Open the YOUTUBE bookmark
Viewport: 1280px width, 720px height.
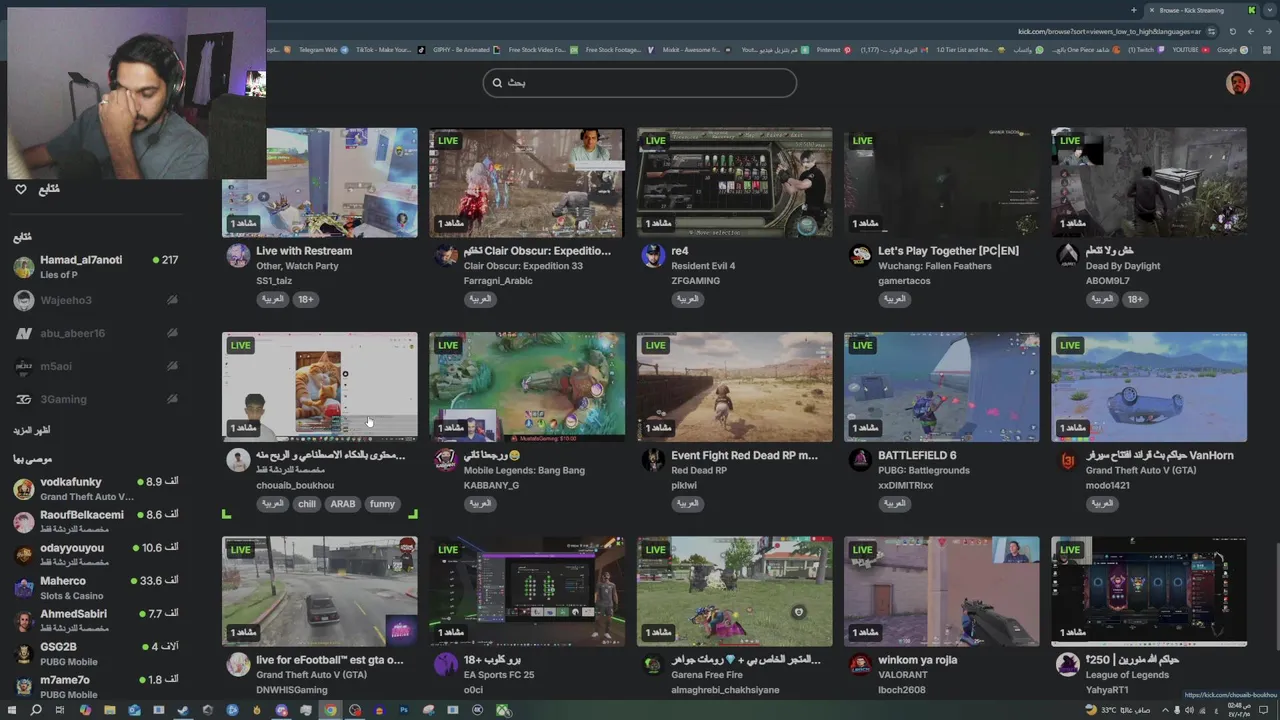(x=1190, y=50)
